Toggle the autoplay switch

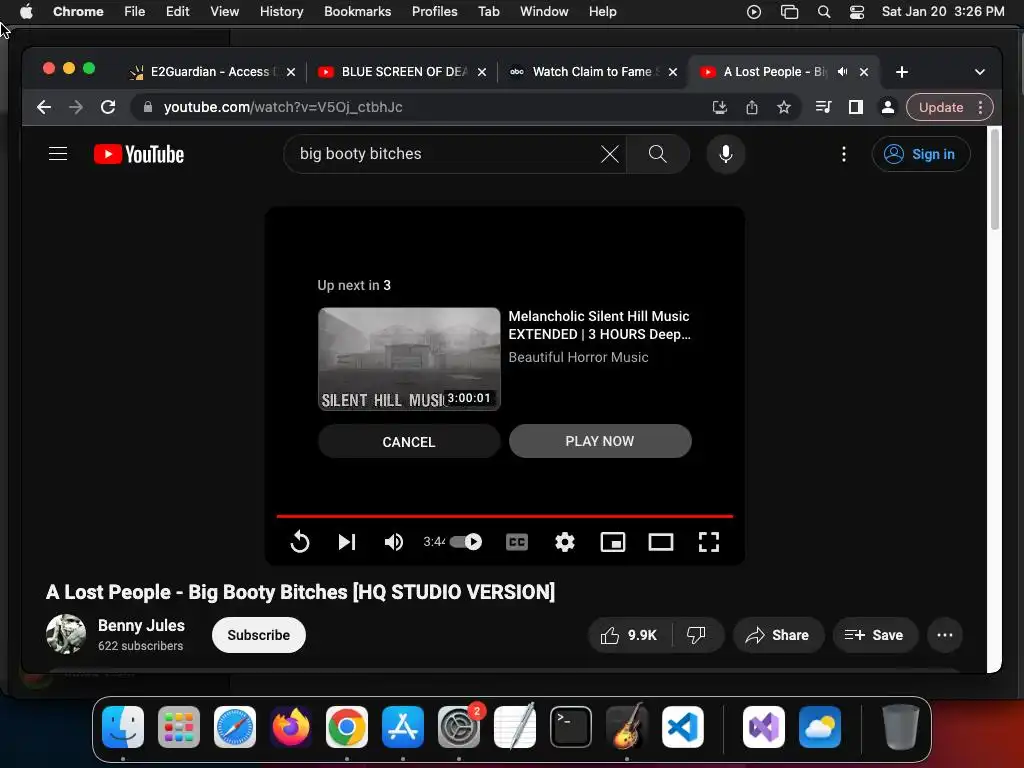(x=466, y=542)
